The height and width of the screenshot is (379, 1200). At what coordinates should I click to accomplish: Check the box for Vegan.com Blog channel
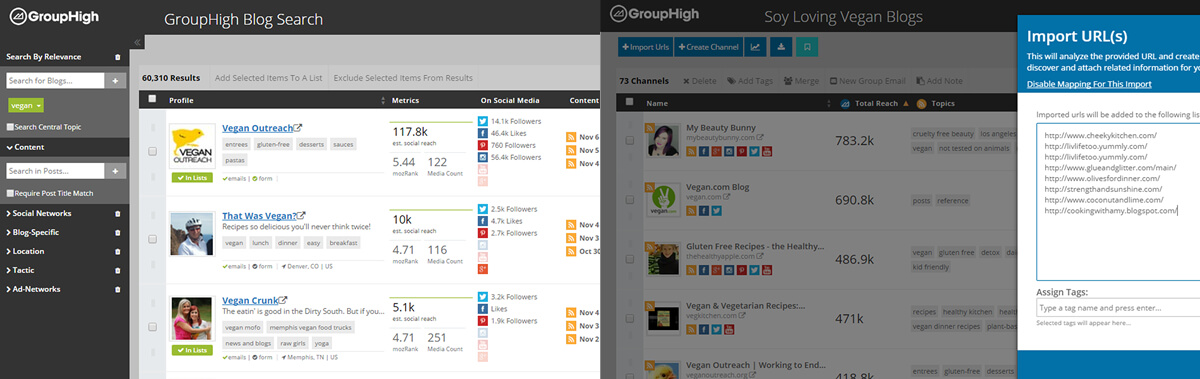630,200
